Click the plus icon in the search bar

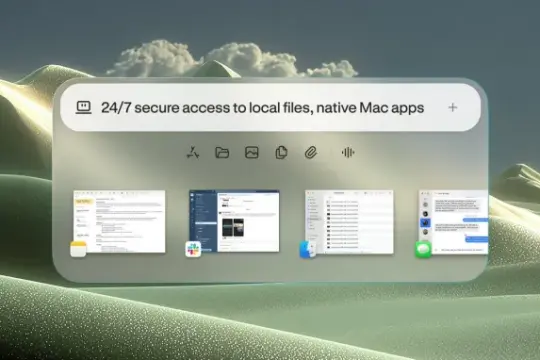click(x=453, y=107)
